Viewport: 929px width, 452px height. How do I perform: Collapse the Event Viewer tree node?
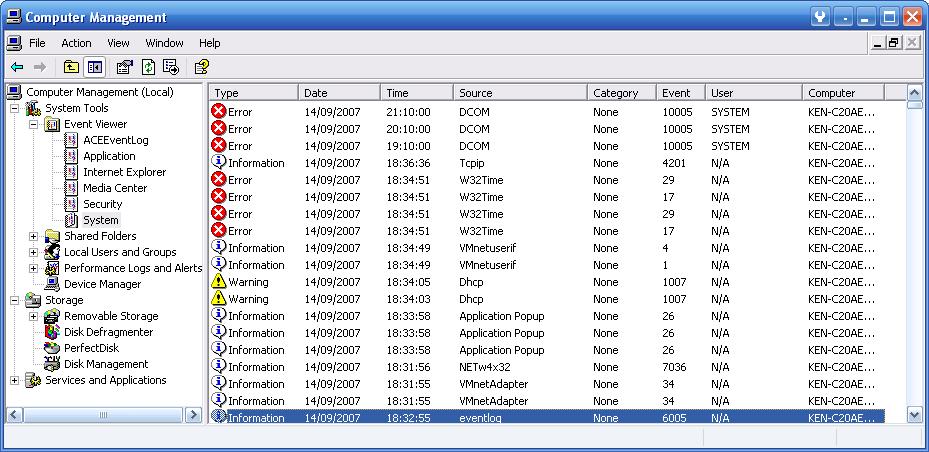pos(33,124)
